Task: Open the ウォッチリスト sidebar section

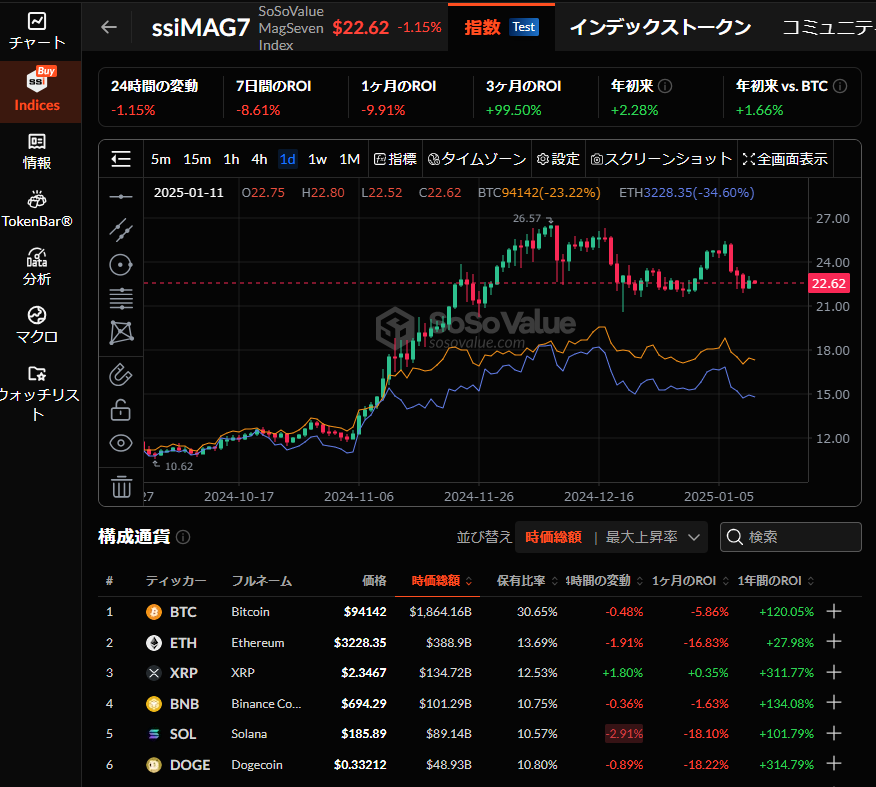Action: pos(37,393)
